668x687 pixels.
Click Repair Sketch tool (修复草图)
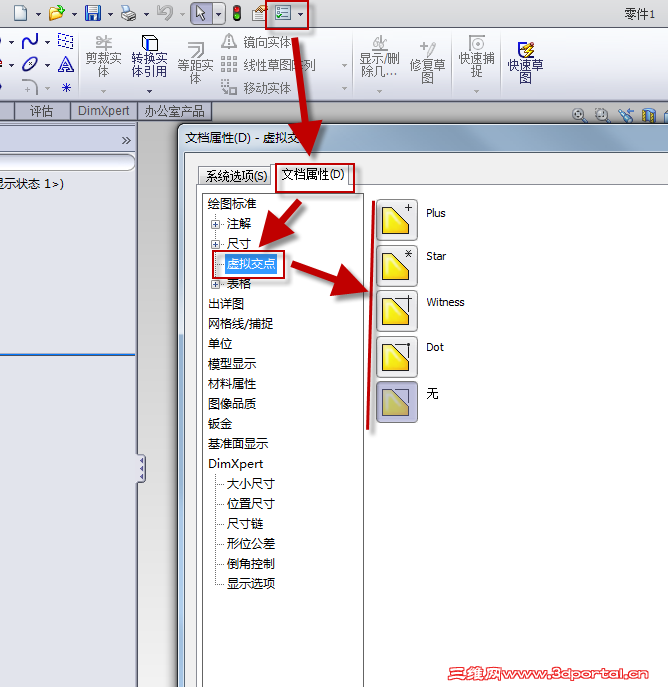pos(428,64)
